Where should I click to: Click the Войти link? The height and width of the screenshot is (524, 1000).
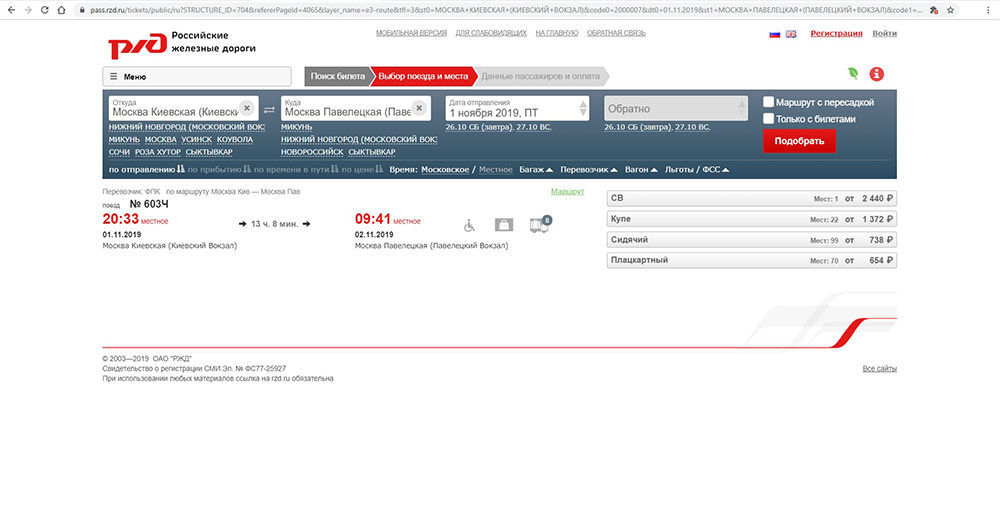coord(885,33)
